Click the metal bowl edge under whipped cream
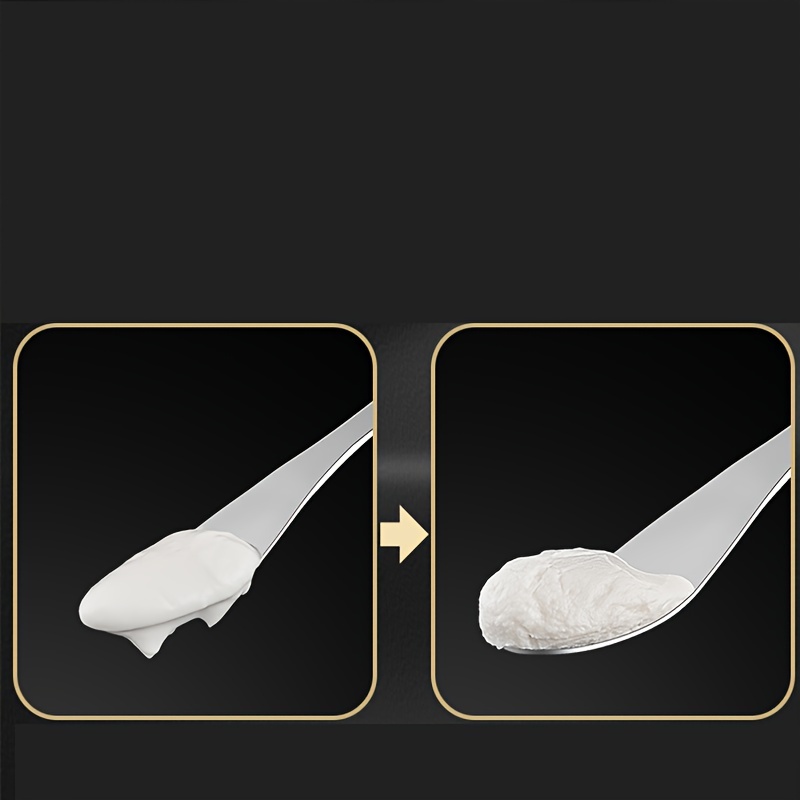 tap(587, 647)
